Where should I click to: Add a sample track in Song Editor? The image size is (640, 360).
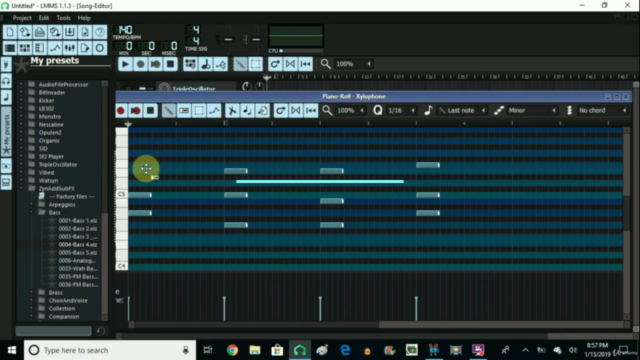point(205,64)
